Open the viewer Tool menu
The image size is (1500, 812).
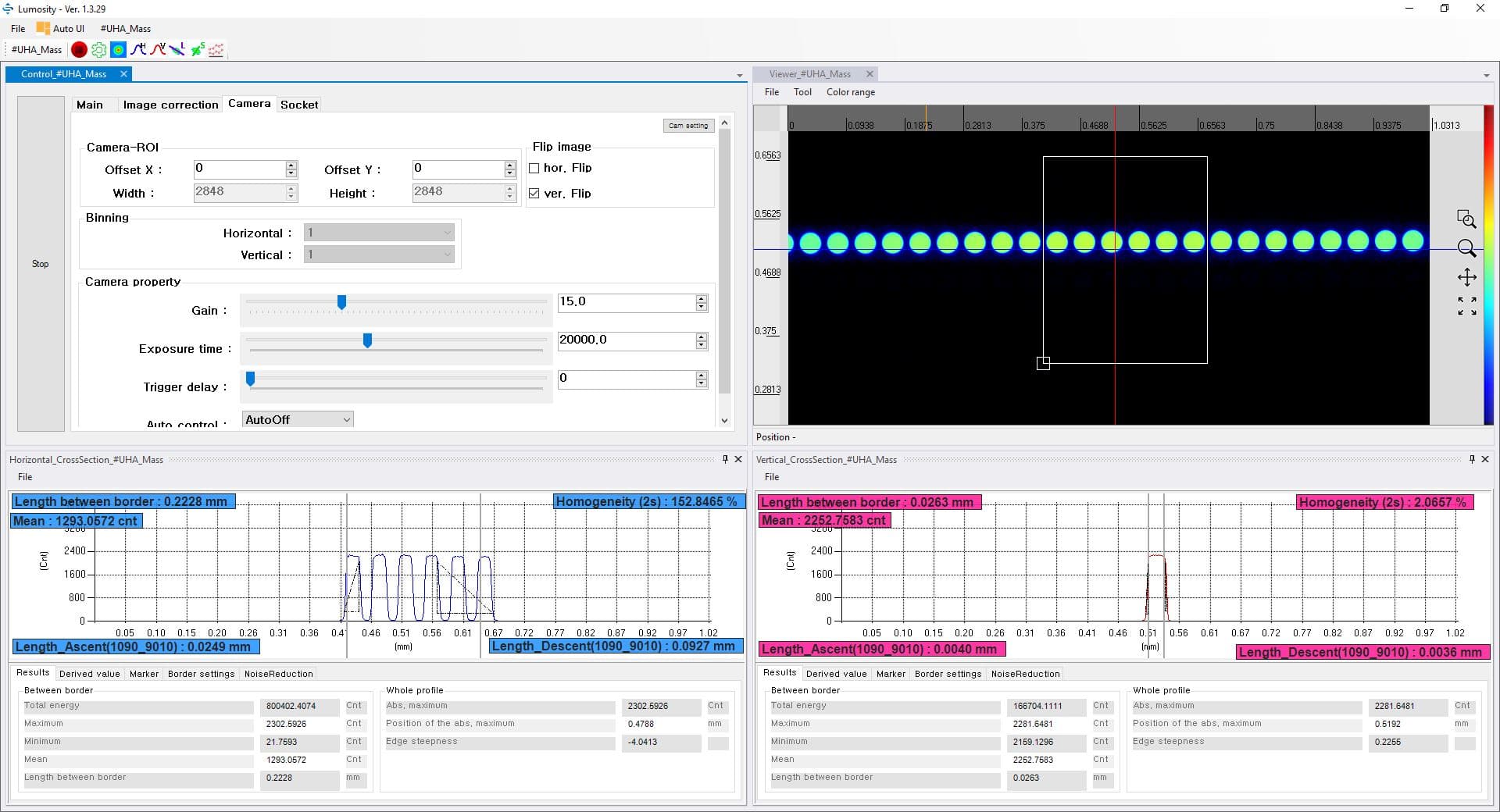[802, 92]
